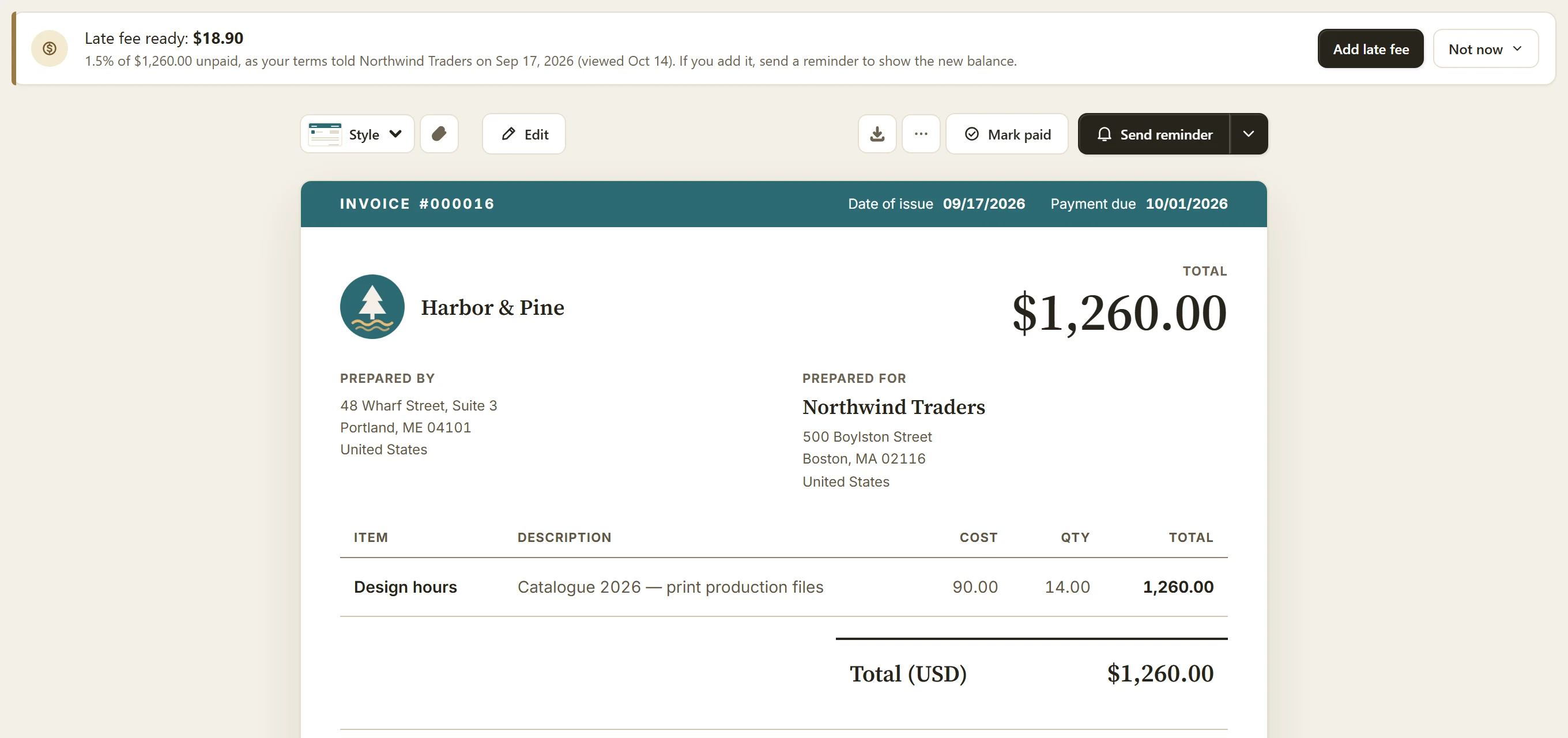Open the more options ellipsis menu
1568x738 pixels.
coord(921,134)
